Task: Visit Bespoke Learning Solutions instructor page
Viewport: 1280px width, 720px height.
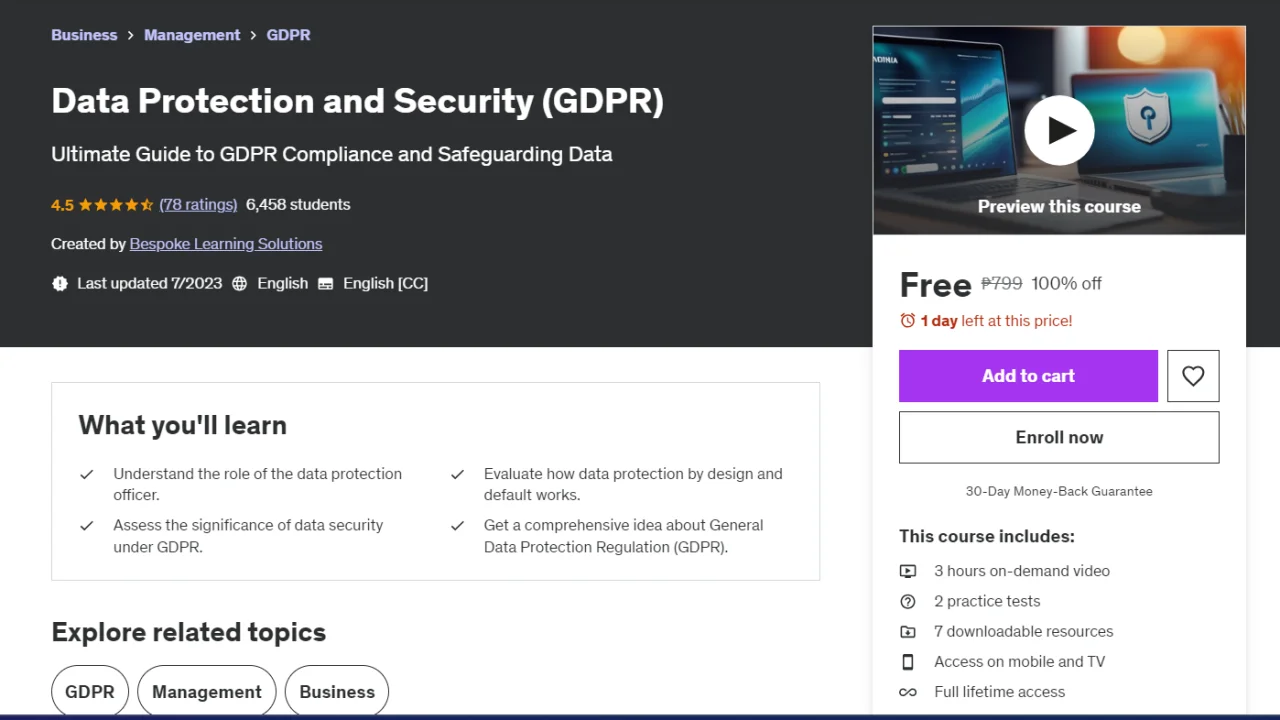Action: (226, 244)
